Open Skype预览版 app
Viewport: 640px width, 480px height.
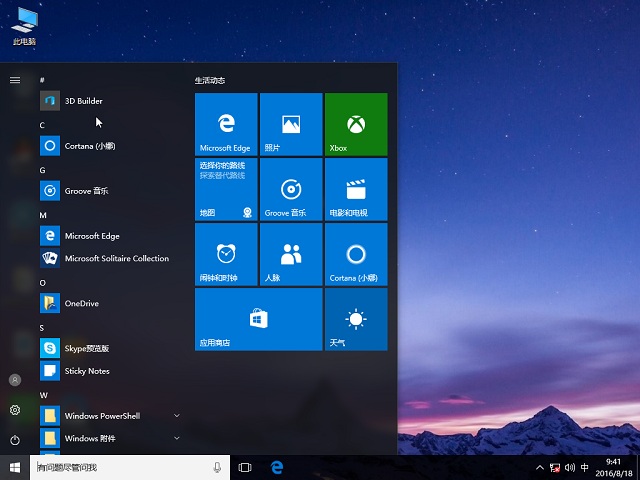pyautogui.click(x=86, y=348)
